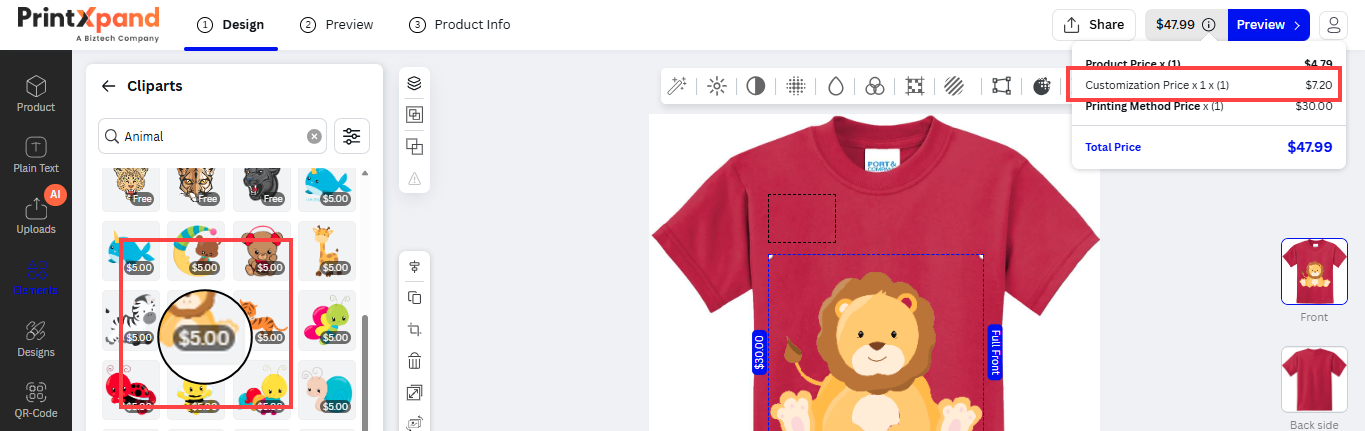Go to the Preview step tab
The height and width of the screenshot is (431, 1365).
click(x=337, y=25)
